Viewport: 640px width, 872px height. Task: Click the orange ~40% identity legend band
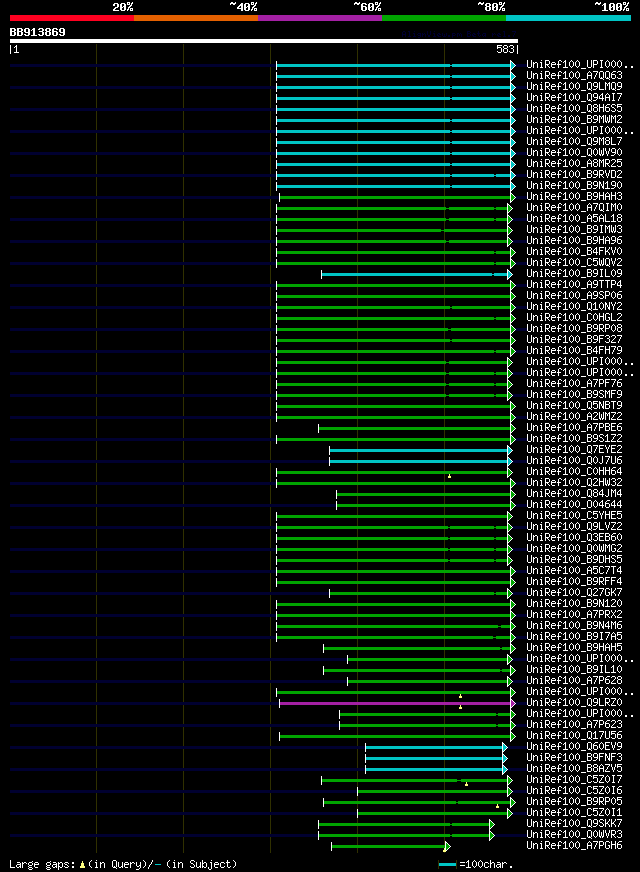(x=196, y=18)
